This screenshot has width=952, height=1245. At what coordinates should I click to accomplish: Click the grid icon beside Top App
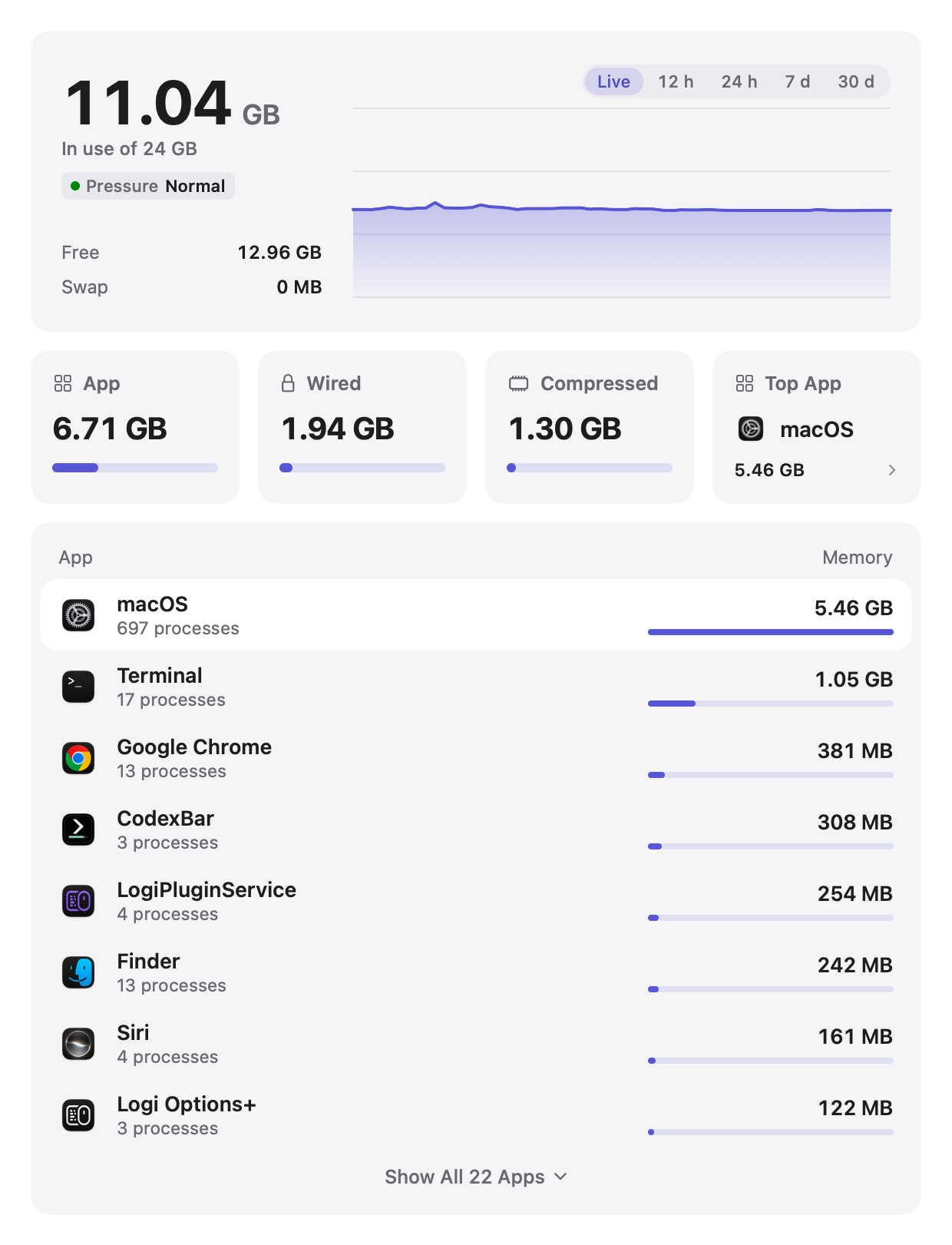[745, 383]
